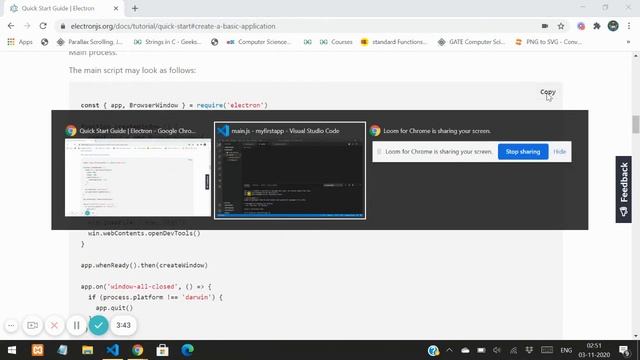The image size is (640, 360).
Task: Click the camera icon in address bar
Action: pyautogui.click(x=545, y=26)
